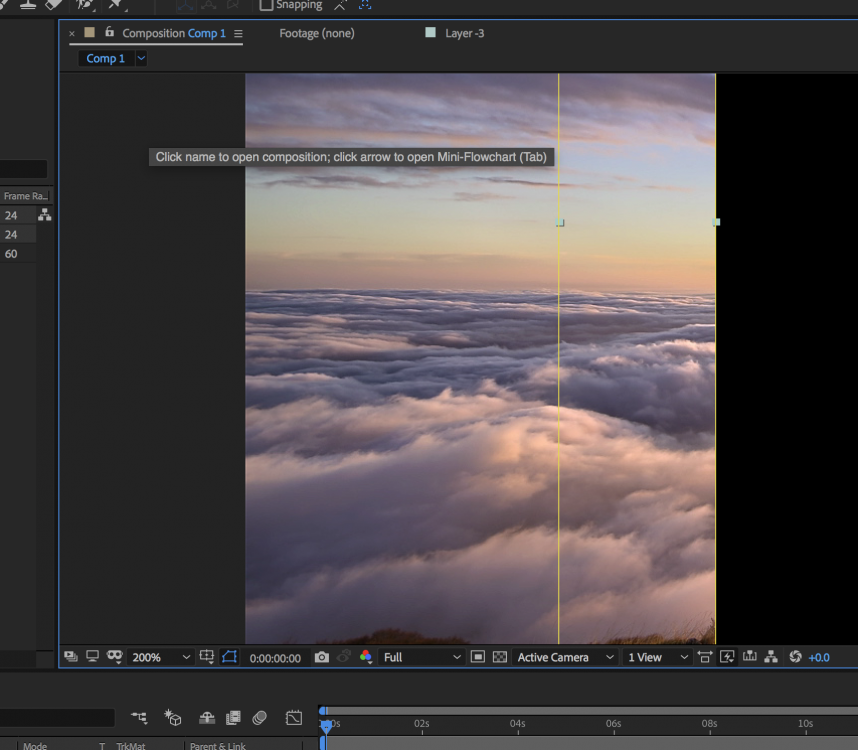This screenshot has height=750, width=858.
Task: Click the 04s mark on the time ruler
Action: (x=517, y=723)
